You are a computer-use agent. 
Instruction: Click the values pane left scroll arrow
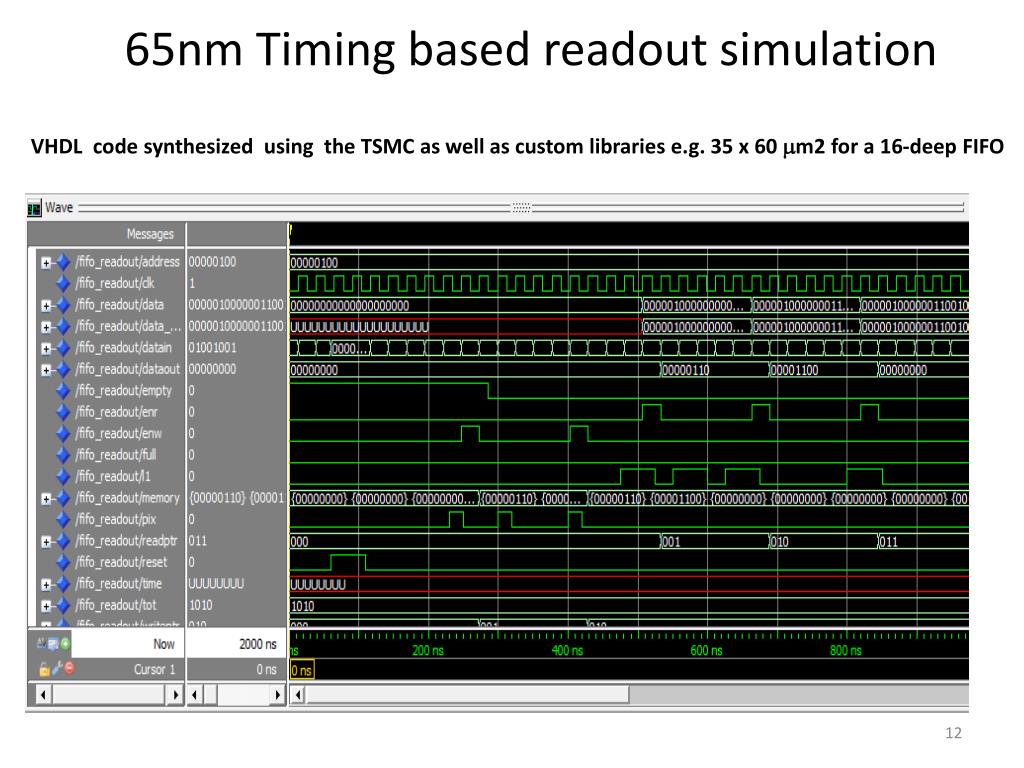(x=195, y=695)
